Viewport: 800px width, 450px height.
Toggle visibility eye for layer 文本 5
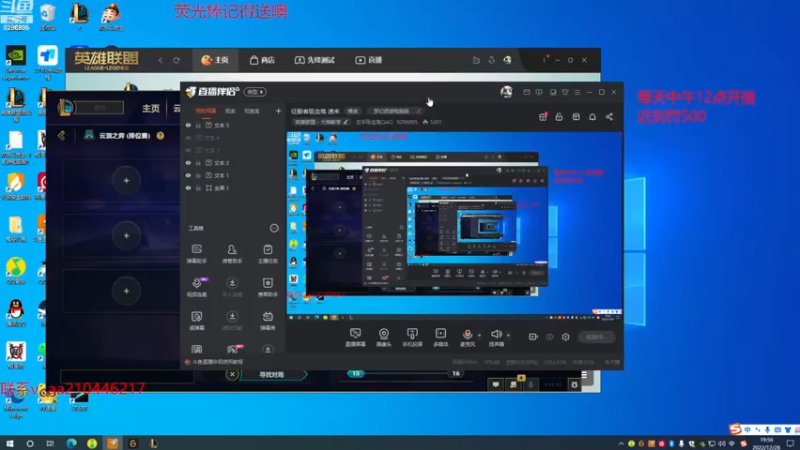(188, 125)
